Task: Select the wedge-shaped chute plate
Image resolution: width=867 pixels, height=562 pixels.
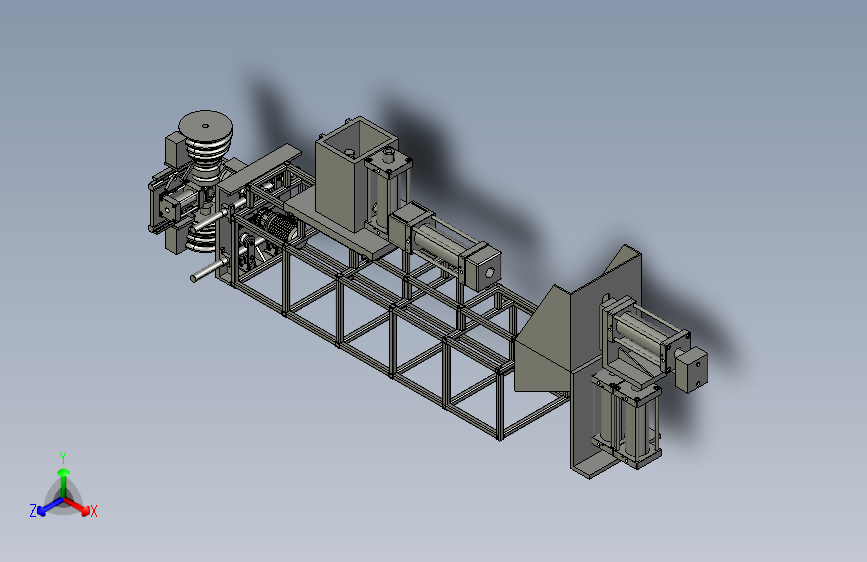Action: pyautogui.click(x=544, y=340)
